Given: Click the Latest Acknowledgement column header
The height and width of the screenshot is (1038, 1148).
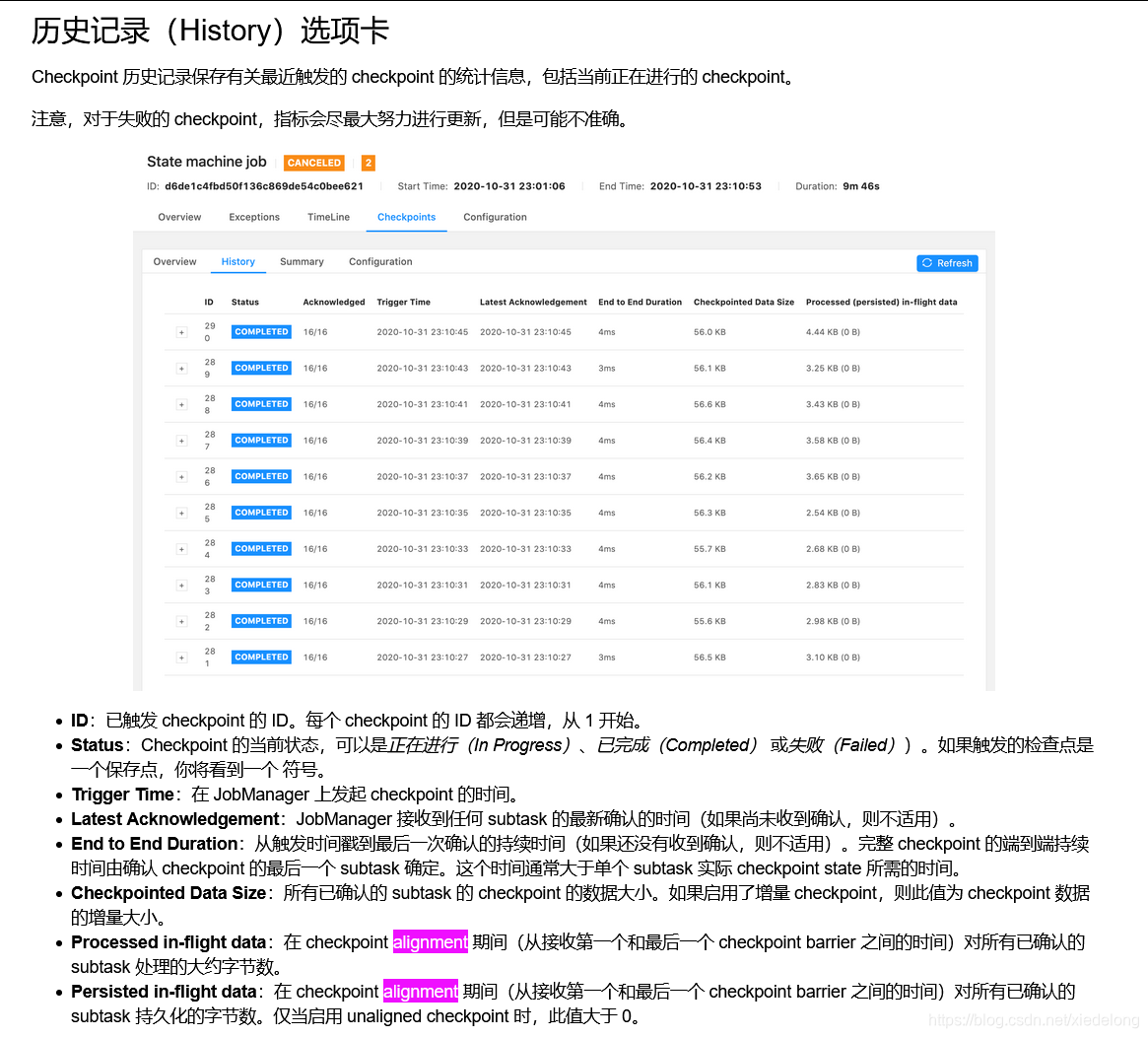Looking at the screenshot, I should pos(533,302).
